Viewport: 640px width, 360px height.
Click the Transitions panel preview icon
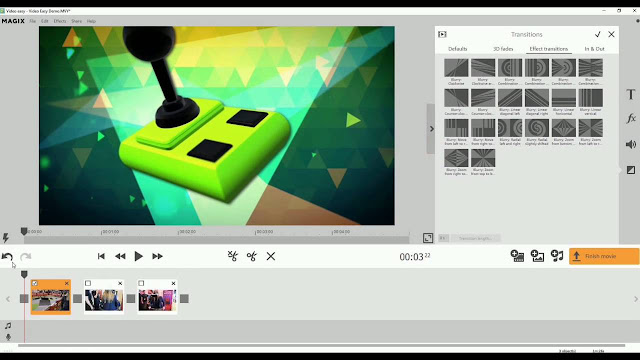[x=442, y=34]
